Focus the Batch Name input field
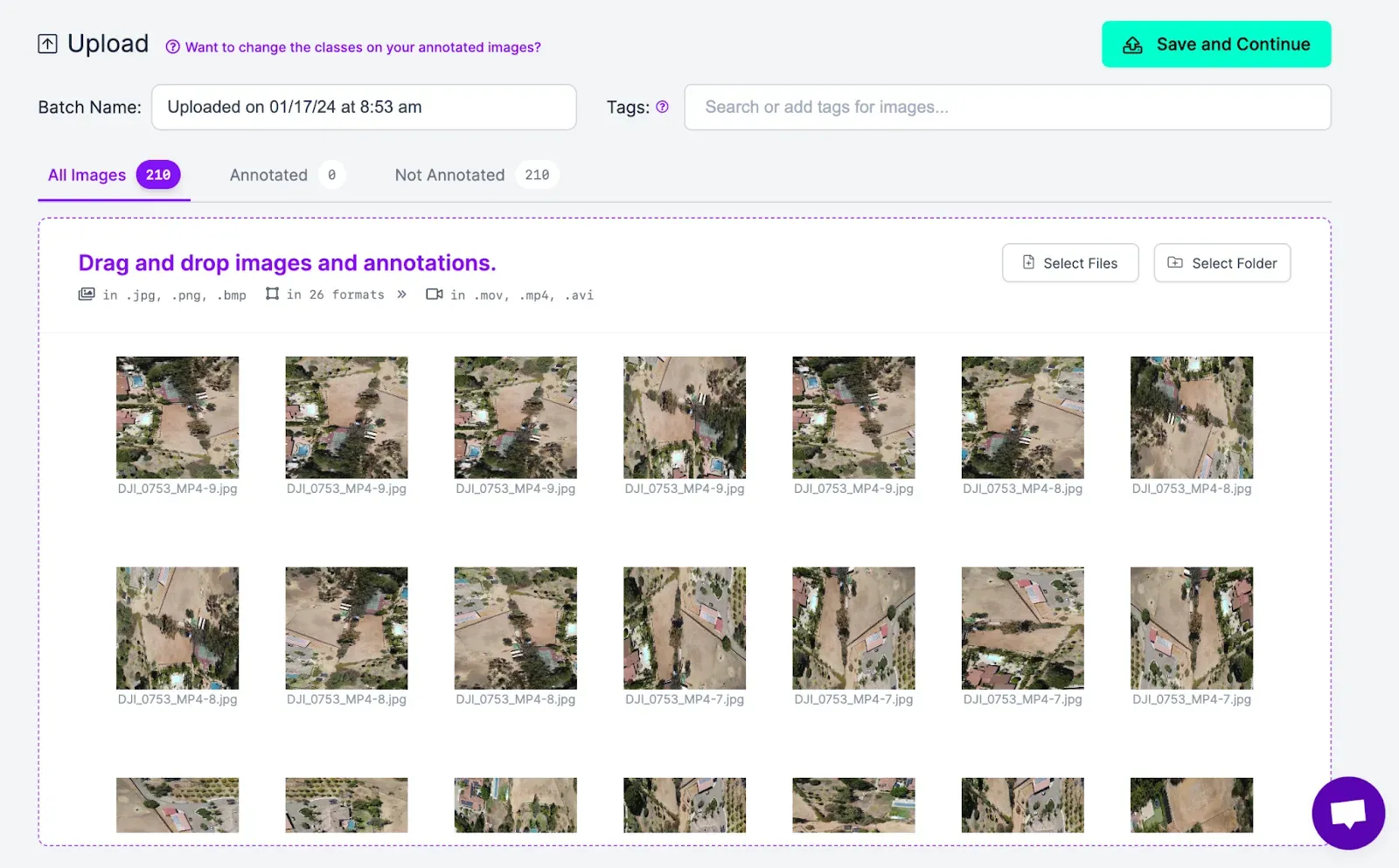Image resolution: width=1399 pixels, height=868 pixels. pos(364,108)
